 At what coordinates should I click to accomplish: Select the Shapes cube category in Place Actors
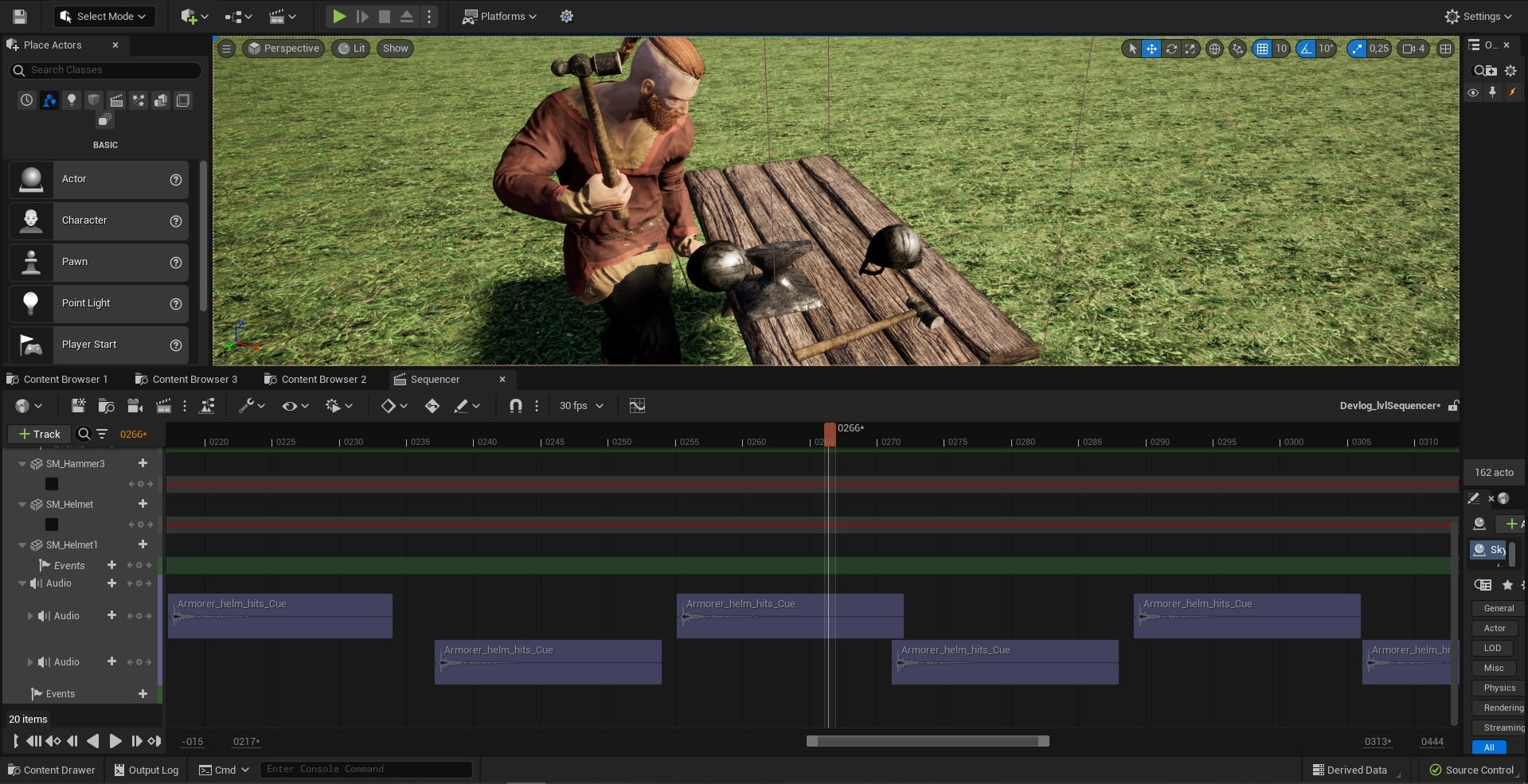(94, 100)
